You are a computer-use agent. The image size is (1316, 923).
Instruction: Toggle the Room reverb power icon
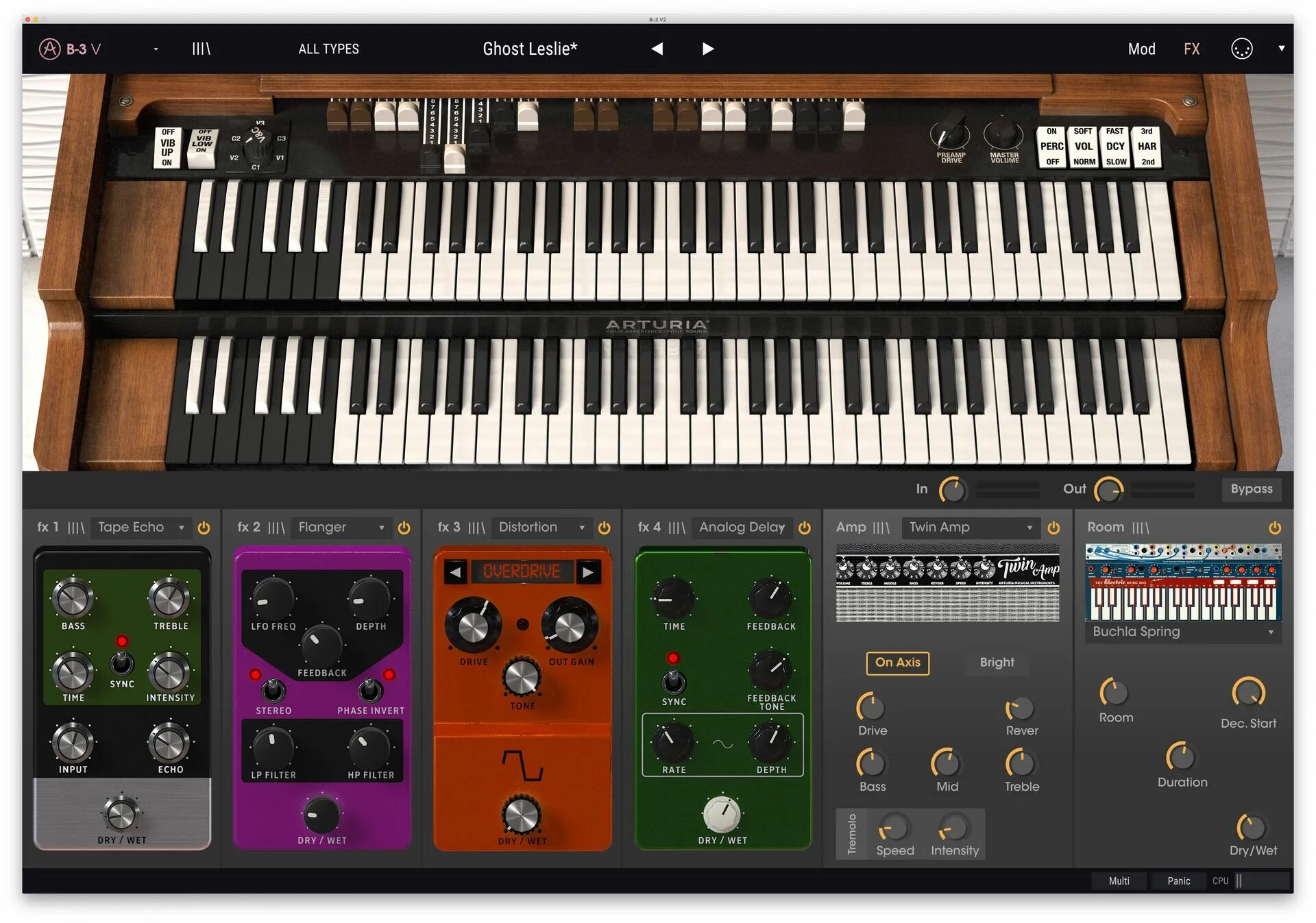click(1274, 528)
